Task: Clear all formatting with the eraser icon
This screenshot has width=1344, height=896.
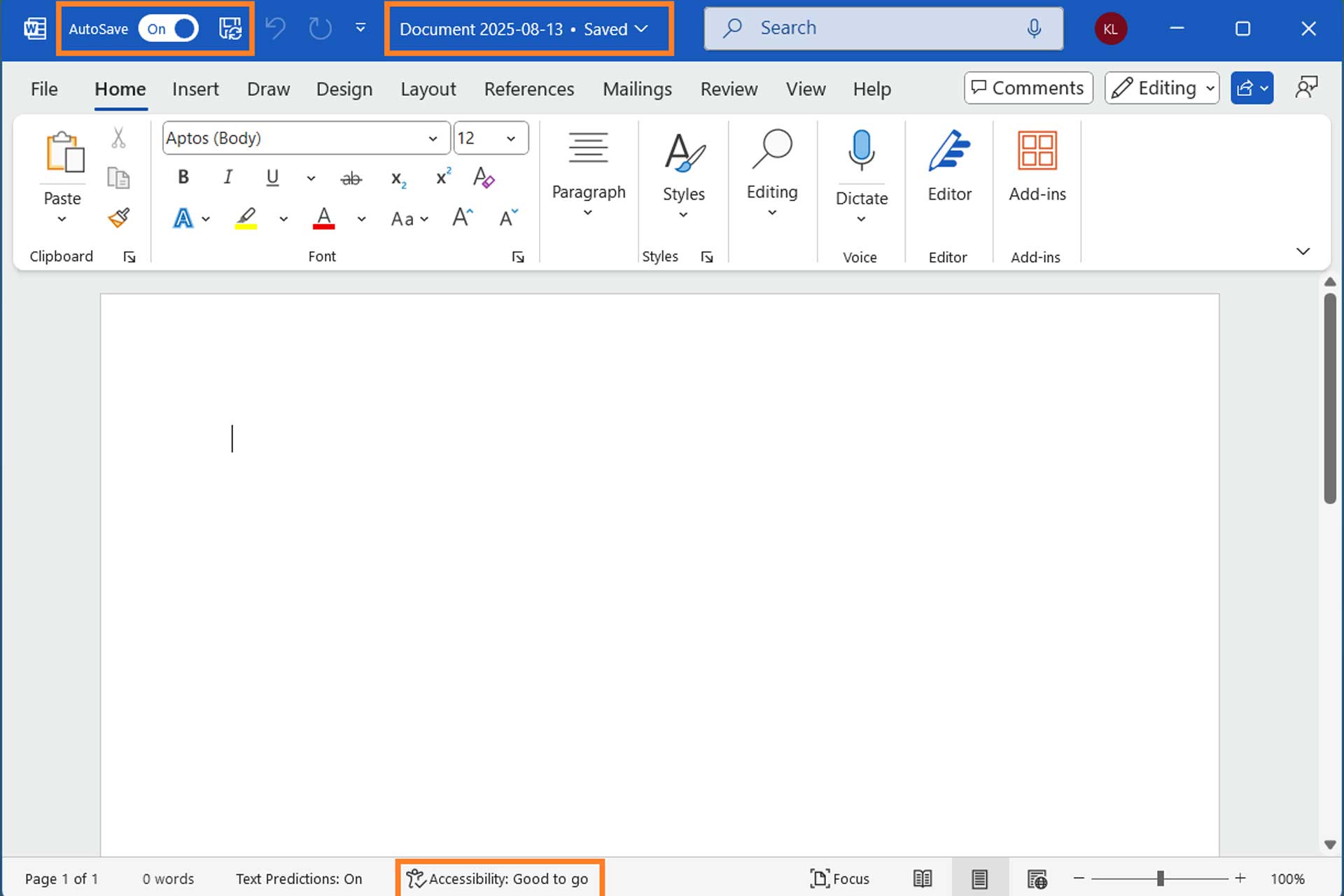Action: pos(484,178)
